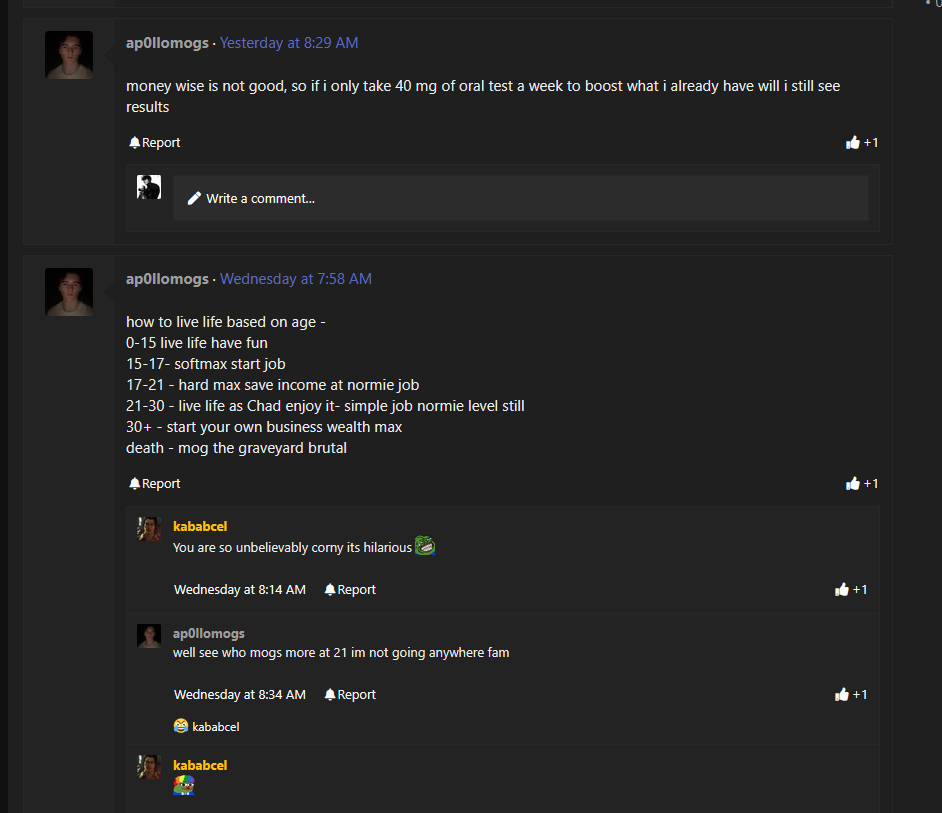Report kababcel's Wednesday 8:14 AM comment
Screen dimensions: 942x813
pos(350,590)
